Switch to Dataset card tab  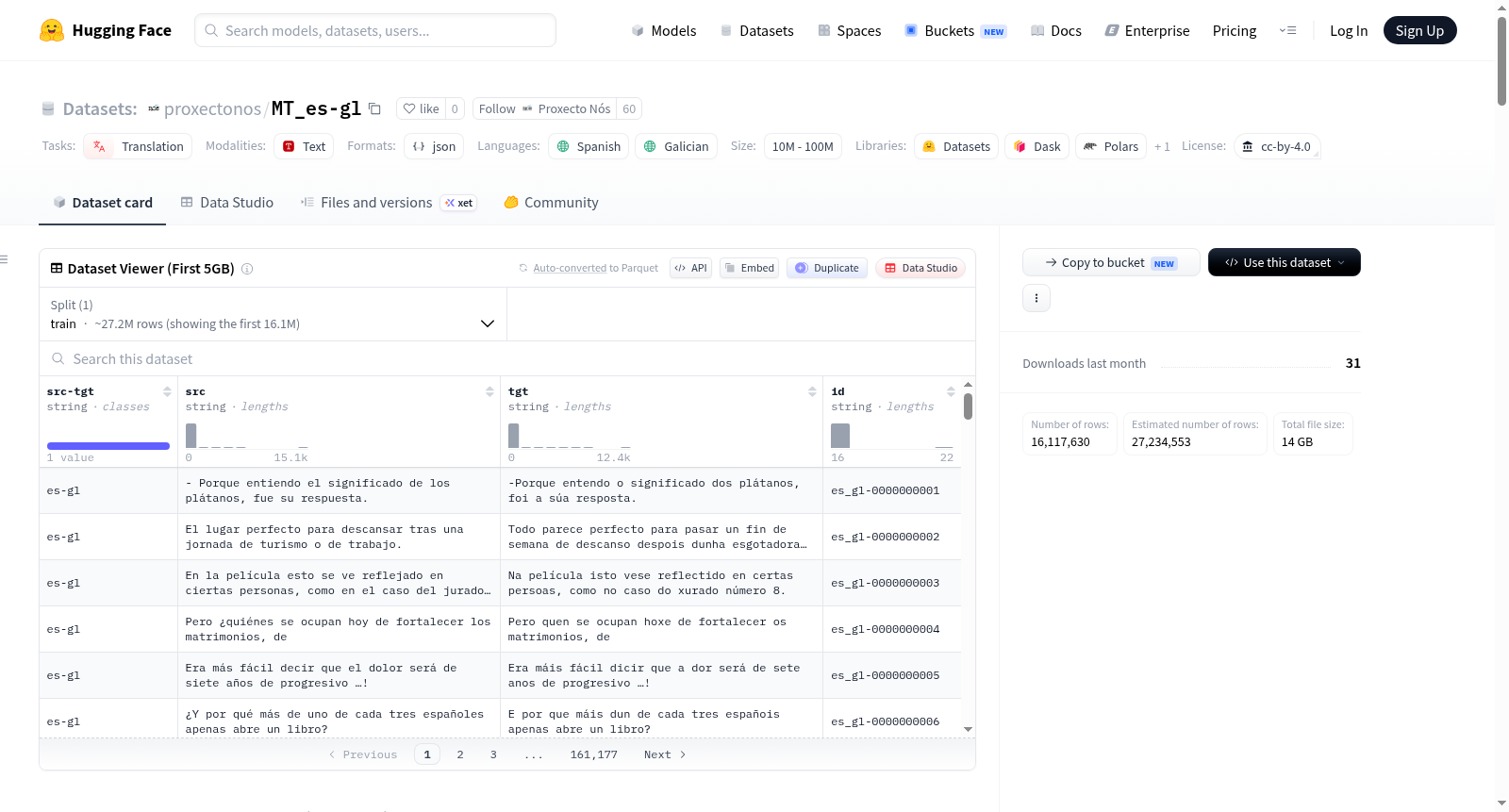coord(103,203)
